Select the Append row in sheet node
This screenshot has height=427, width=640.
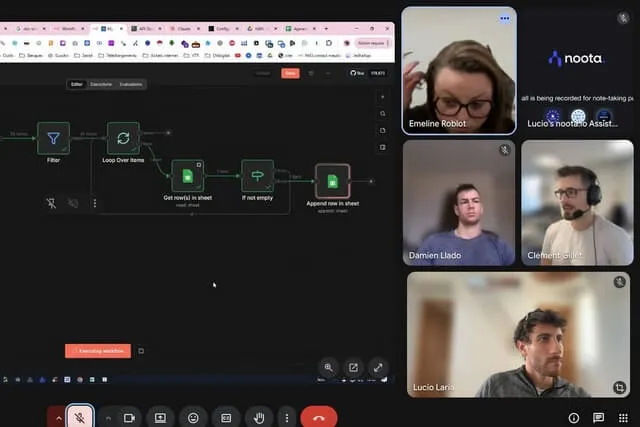333,181
